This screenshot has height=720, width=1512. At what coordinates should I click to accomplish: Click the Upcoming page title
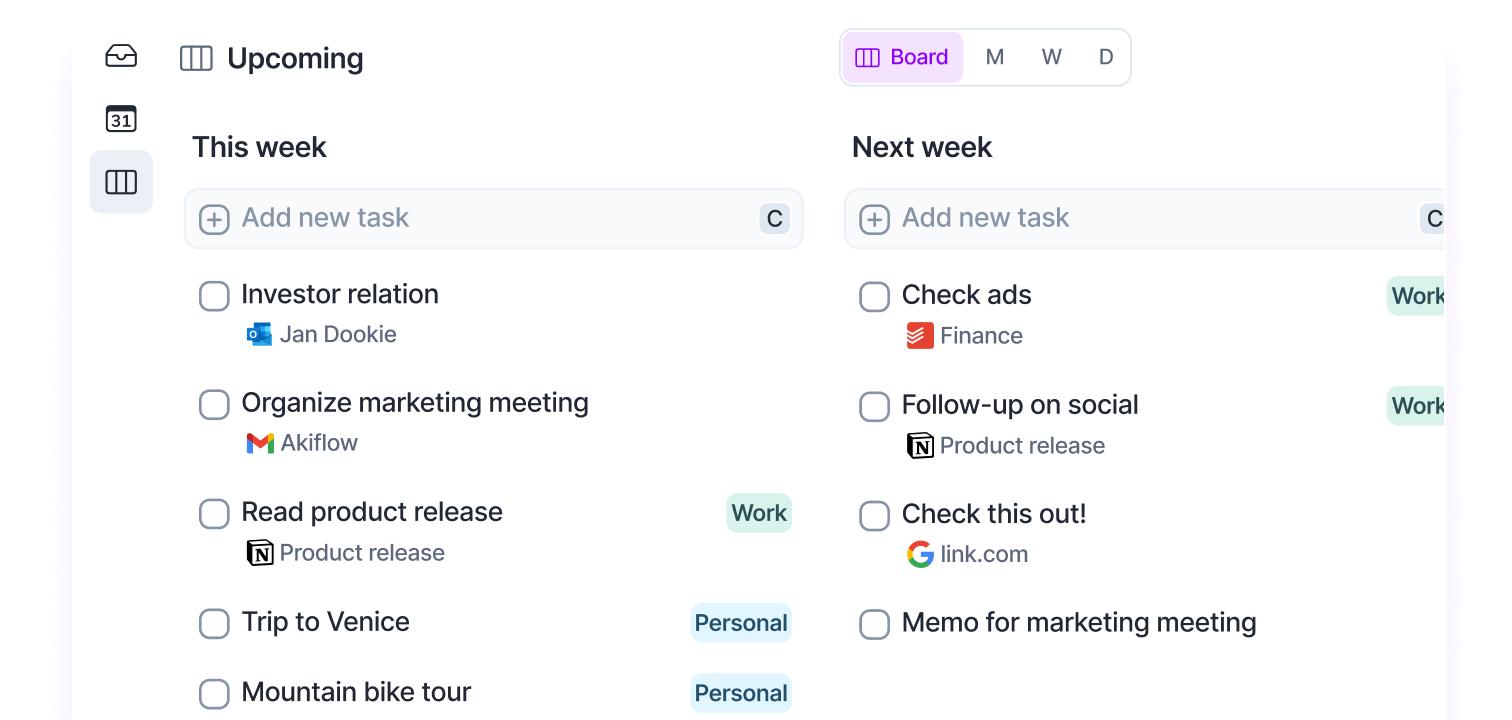tap(295, 59)
